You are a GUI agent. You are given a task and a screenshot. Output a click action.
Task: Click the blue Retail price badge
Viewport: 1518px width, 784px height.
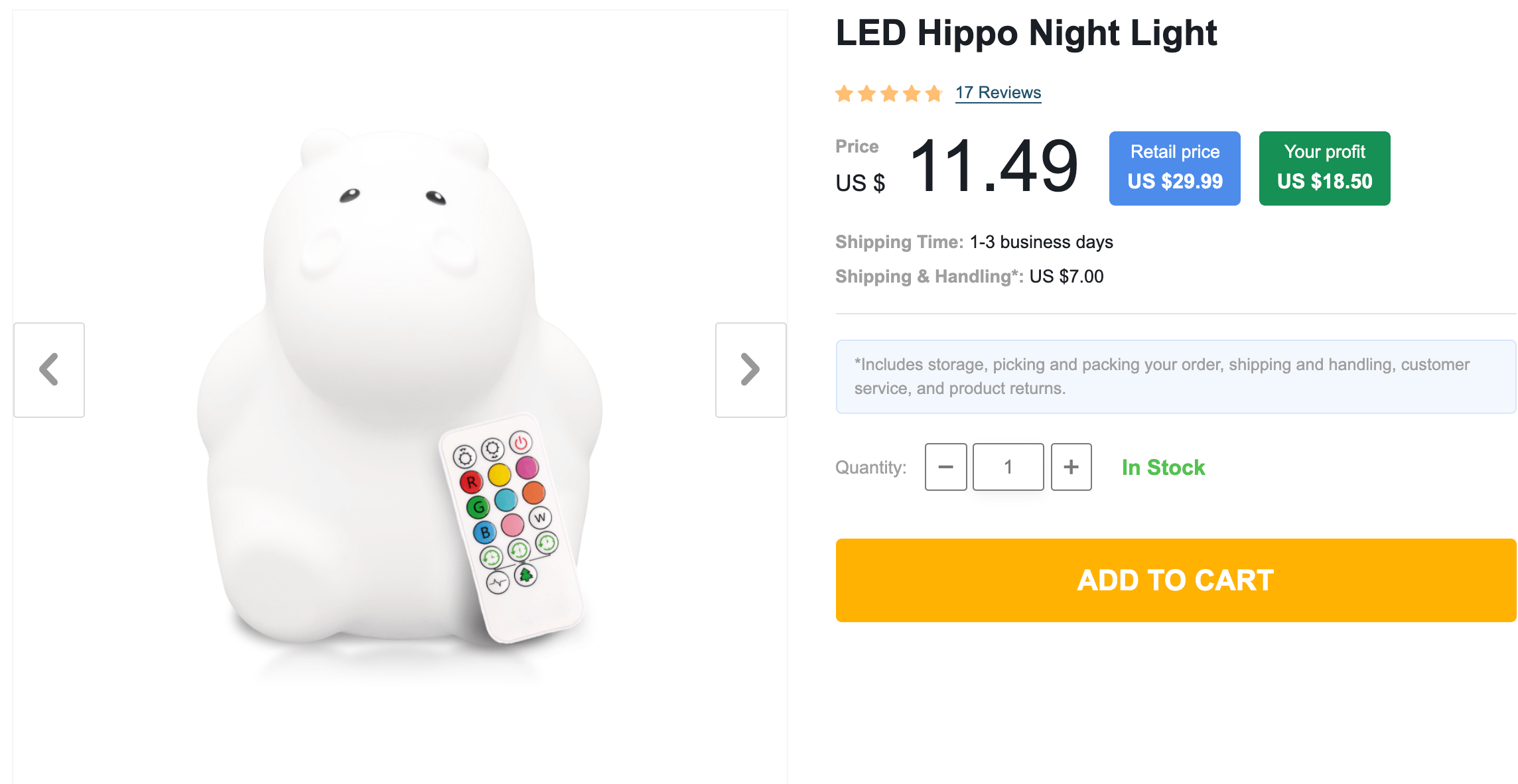click(1174, 168)
